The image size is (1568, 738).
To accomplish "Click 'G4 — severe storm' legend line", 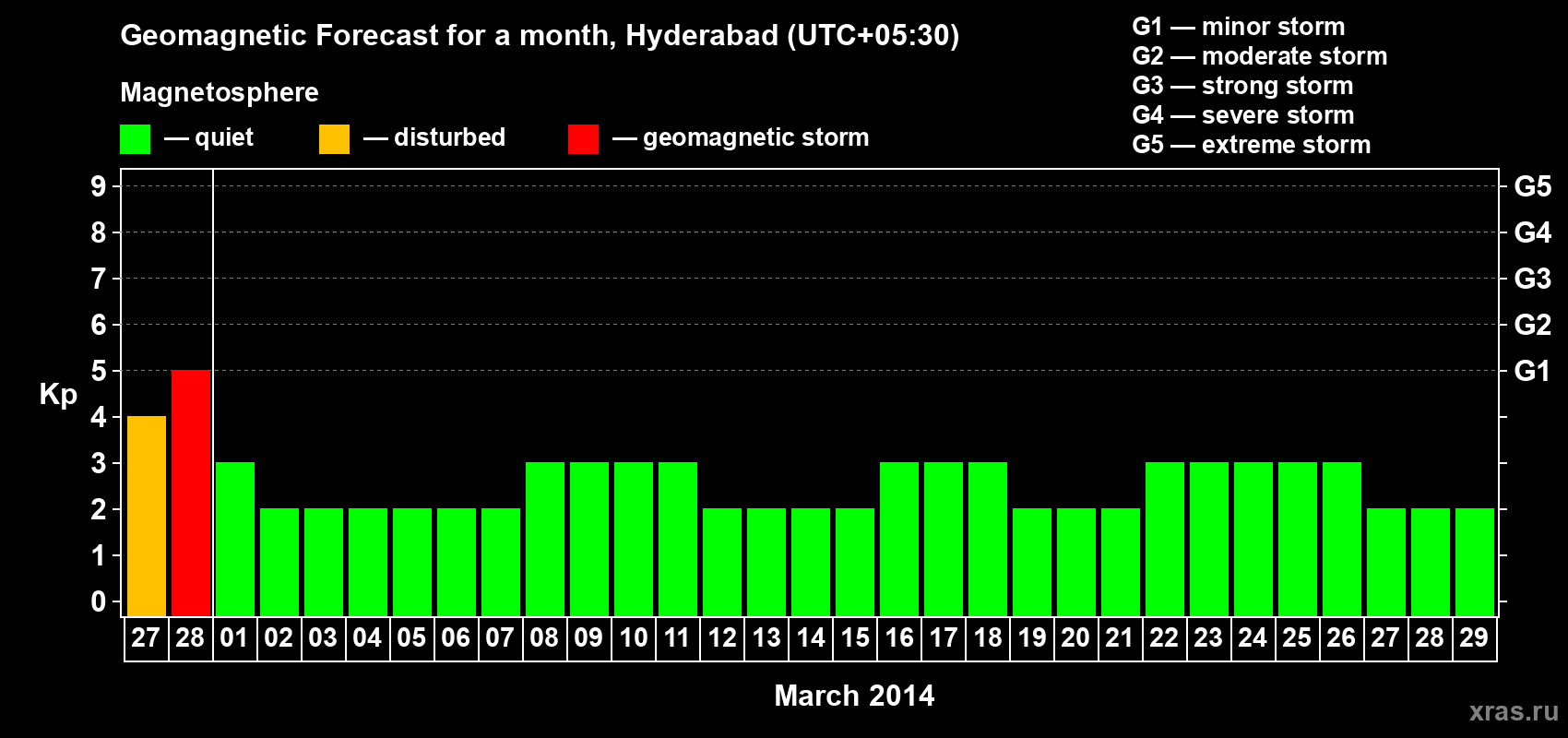I will point(1242,115).
